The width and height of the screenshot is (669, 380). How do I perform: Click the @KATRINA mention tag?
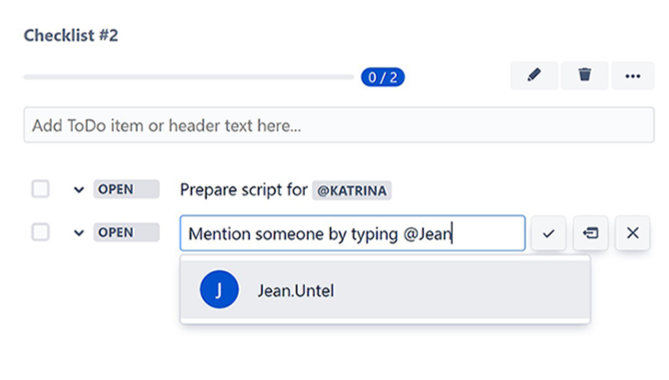[x=352, y=190]
